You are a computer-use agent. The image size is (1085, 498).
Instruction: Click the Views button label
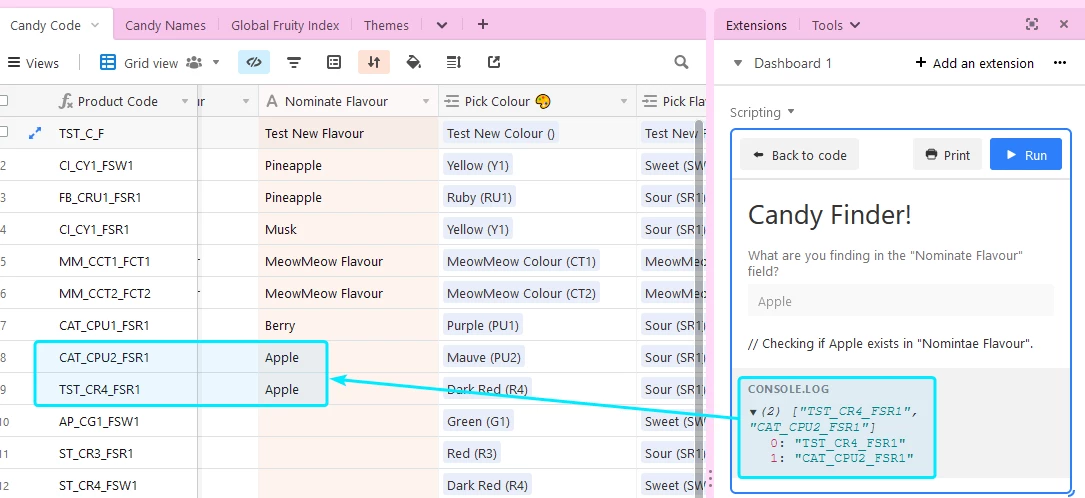[42, 63]
